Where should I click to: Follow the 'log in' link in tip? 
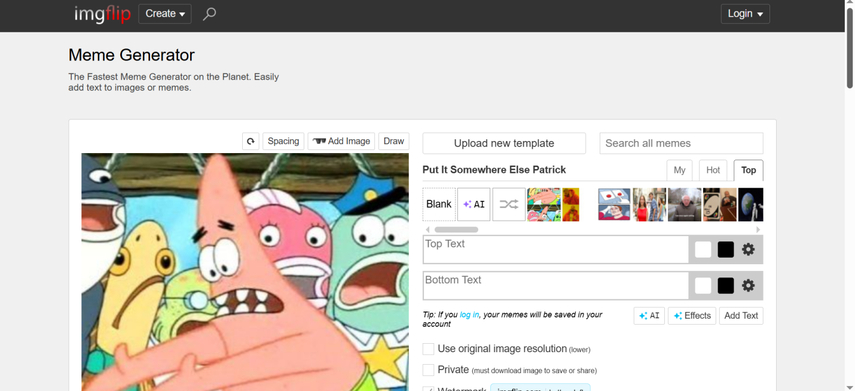point(469,315)
